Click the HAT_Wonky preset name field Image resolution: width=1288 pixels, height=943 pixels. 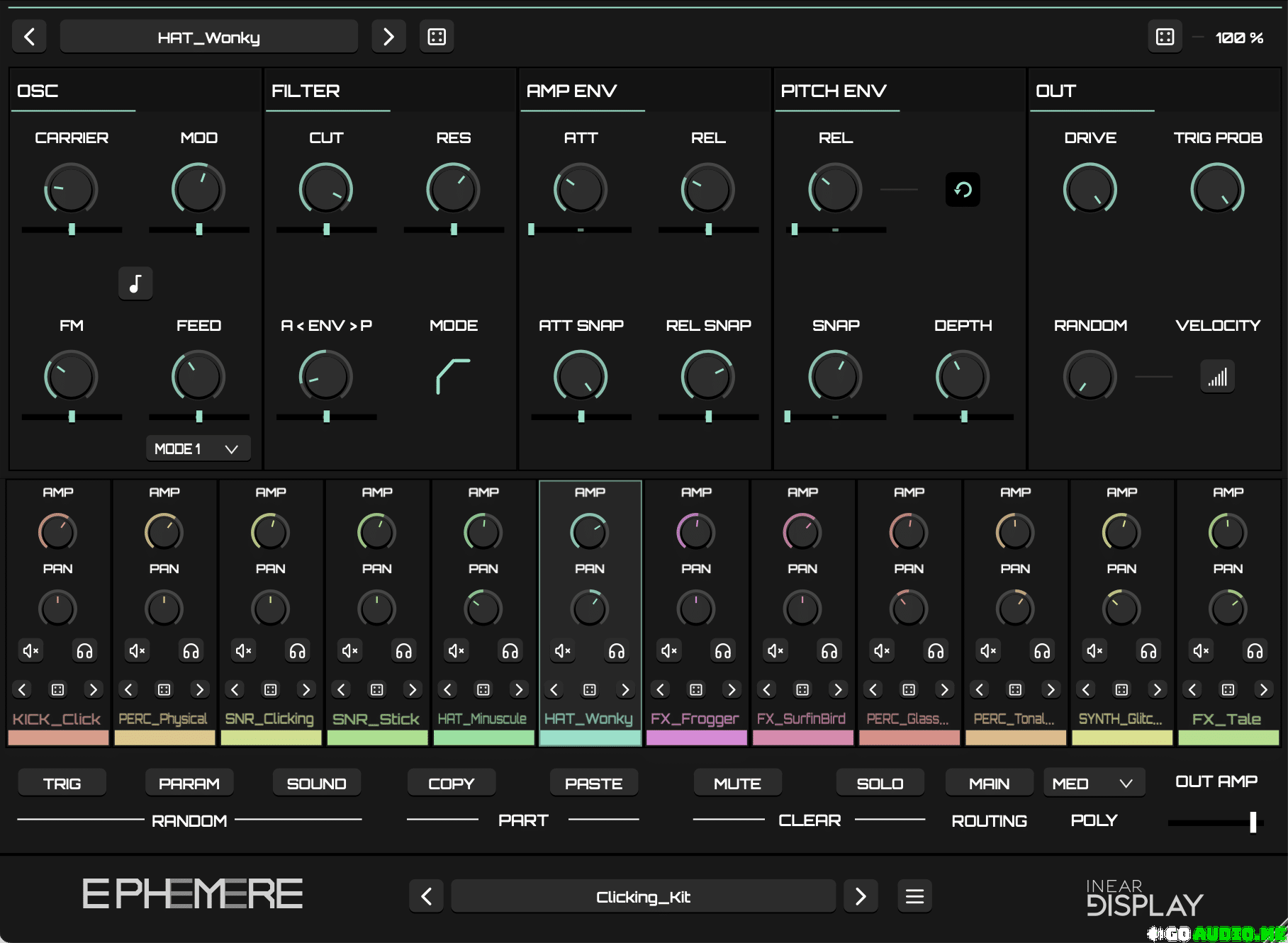pyautogui.click(x=209, y=37)
